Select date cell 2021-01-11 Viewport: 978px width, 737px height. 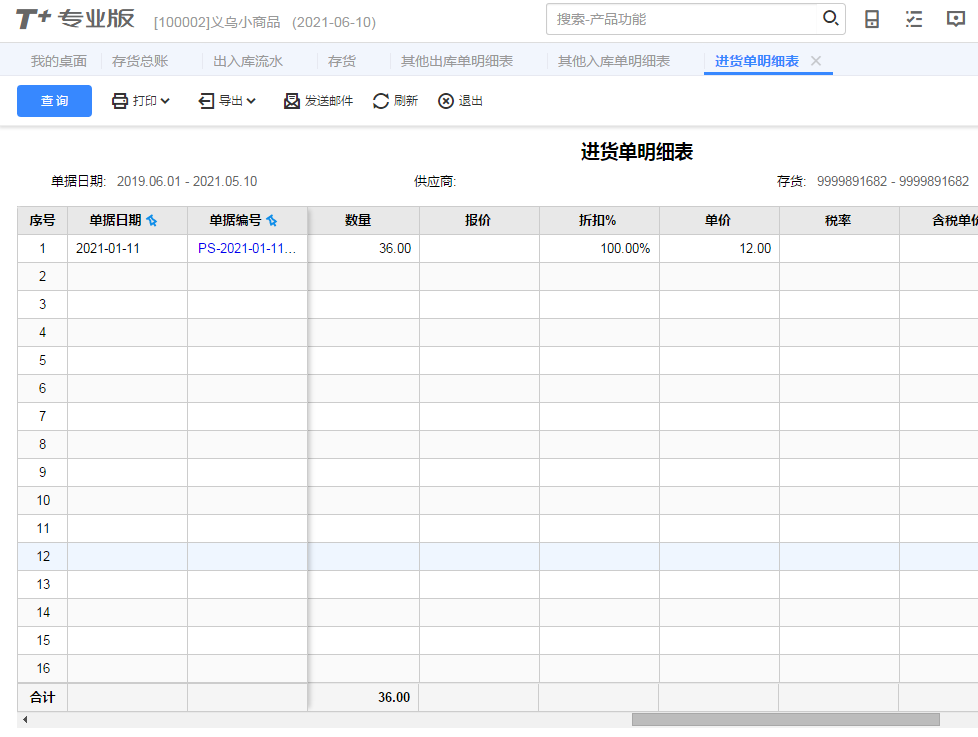(127, 248)
